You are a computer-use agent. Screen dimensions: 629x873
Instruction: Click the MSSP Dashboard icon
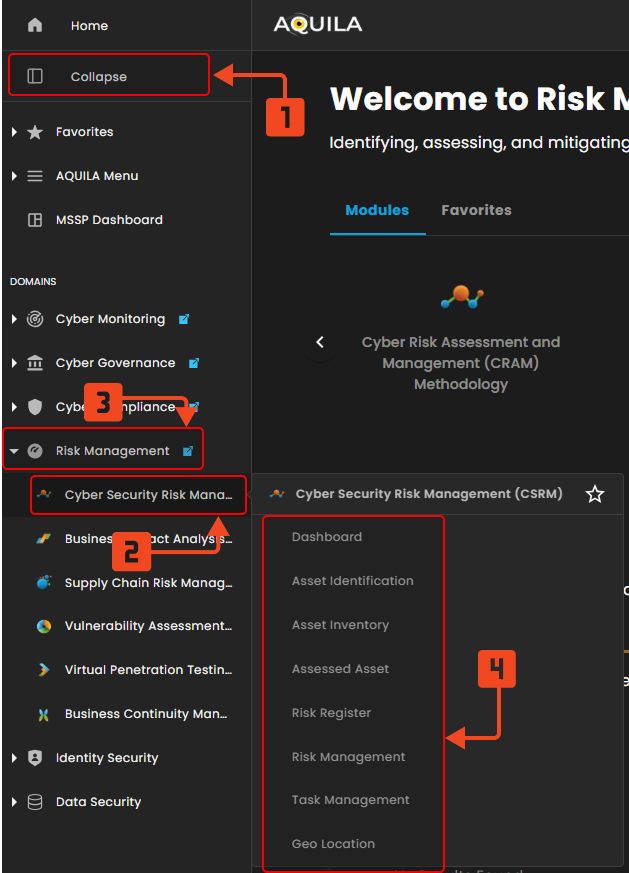tap(35, 220)
